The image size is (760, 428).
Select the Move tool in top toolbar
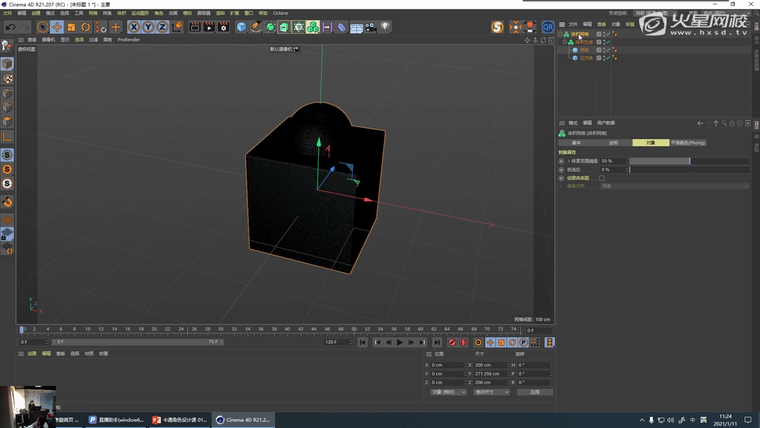(x=57, y=27)
